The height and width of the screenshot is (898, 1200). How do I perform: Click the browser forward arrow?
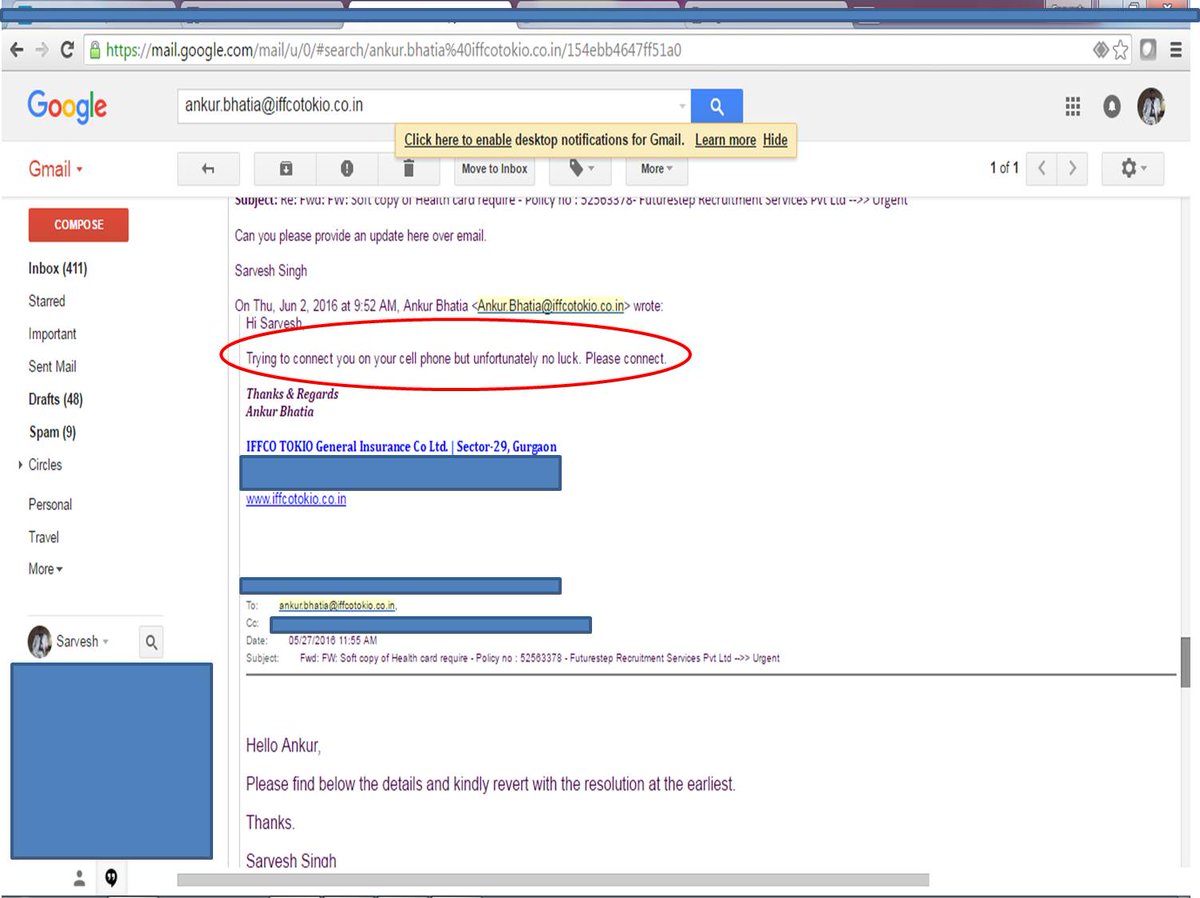click(42, 50)
